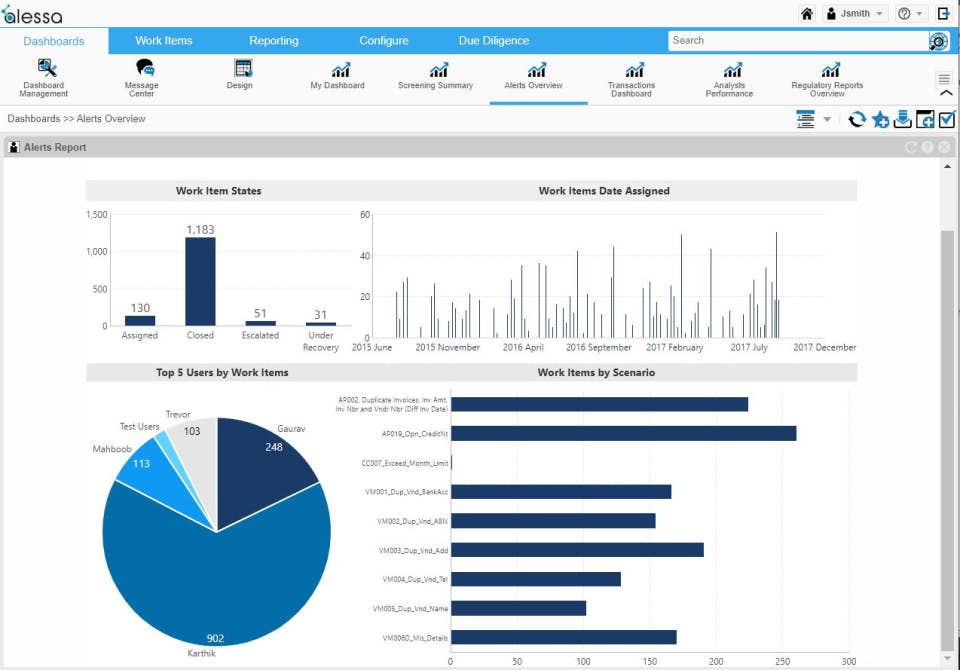Click the Escalated bar showing 51
This screenshot has width=960, height=670.
260,323
